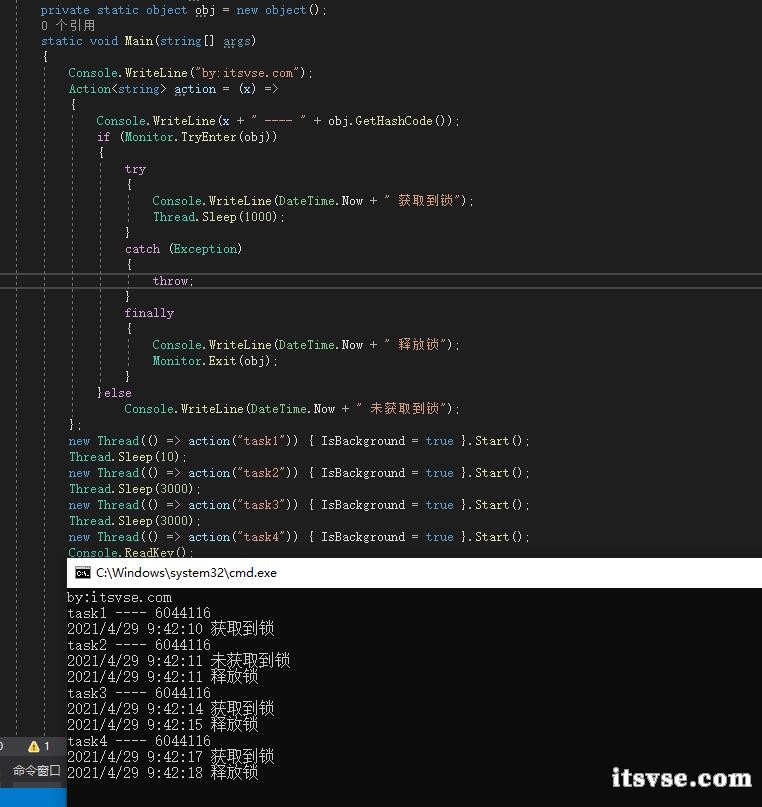Click the "by:itsvse.com" string in code
The height and width of the screenshot is (807, 762).
click(249, 73)
